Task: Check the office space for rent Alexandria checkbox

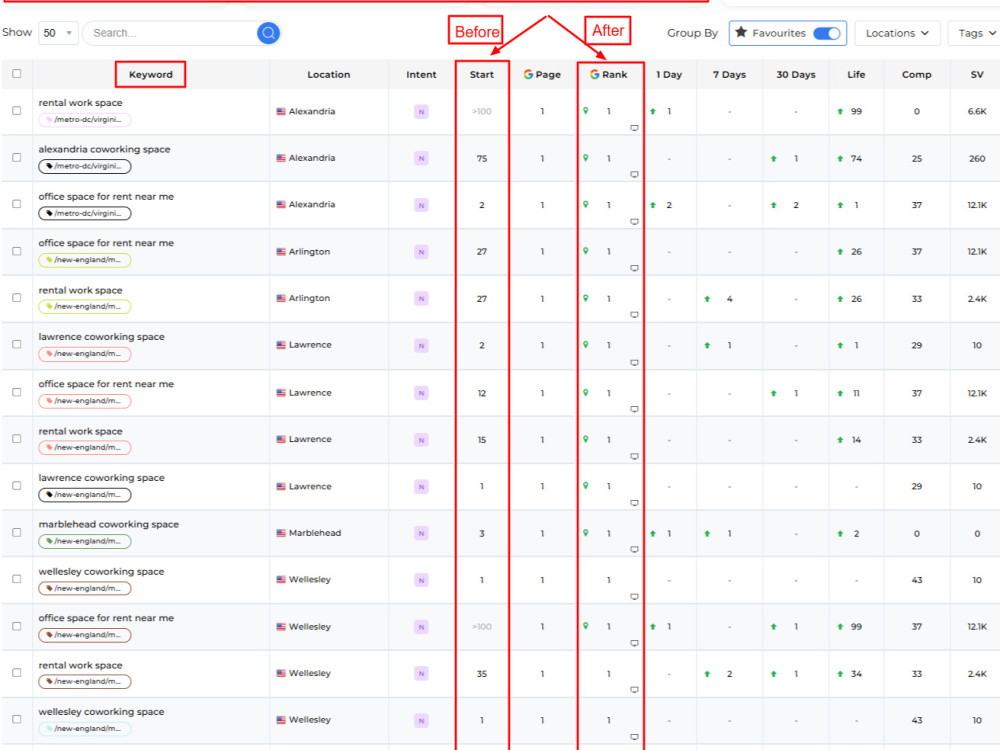Action: (x=17, y=204)
